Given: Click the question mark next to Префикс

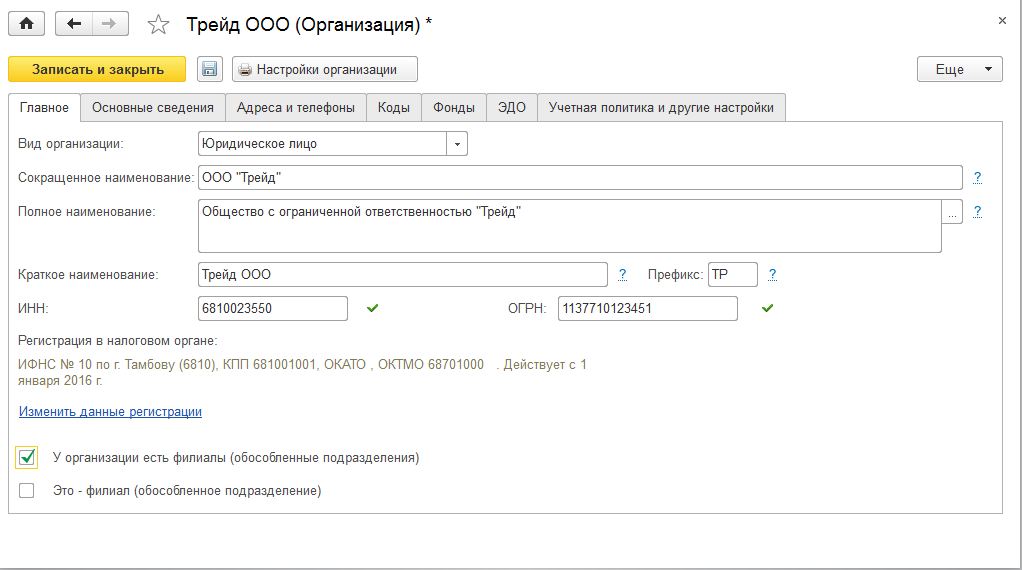Looking at the screenshot, I should coord(772,274).
